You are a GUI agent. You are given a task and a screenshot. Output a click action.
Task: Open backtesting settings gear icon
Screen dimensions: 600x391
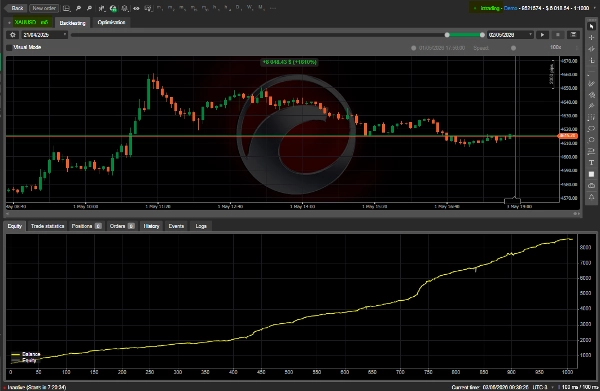point(13,35)
